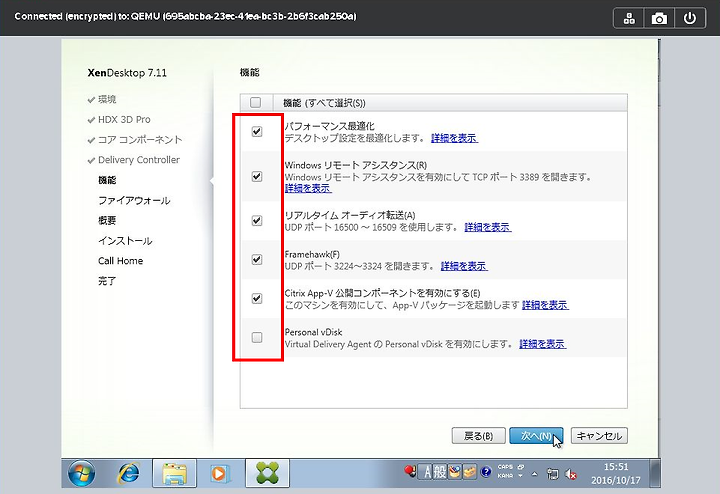The height and width of the screenshot is (494, 720).
Task: Click the リアルタイム オーディオ転送(A) title
Action: coord(350,215)
